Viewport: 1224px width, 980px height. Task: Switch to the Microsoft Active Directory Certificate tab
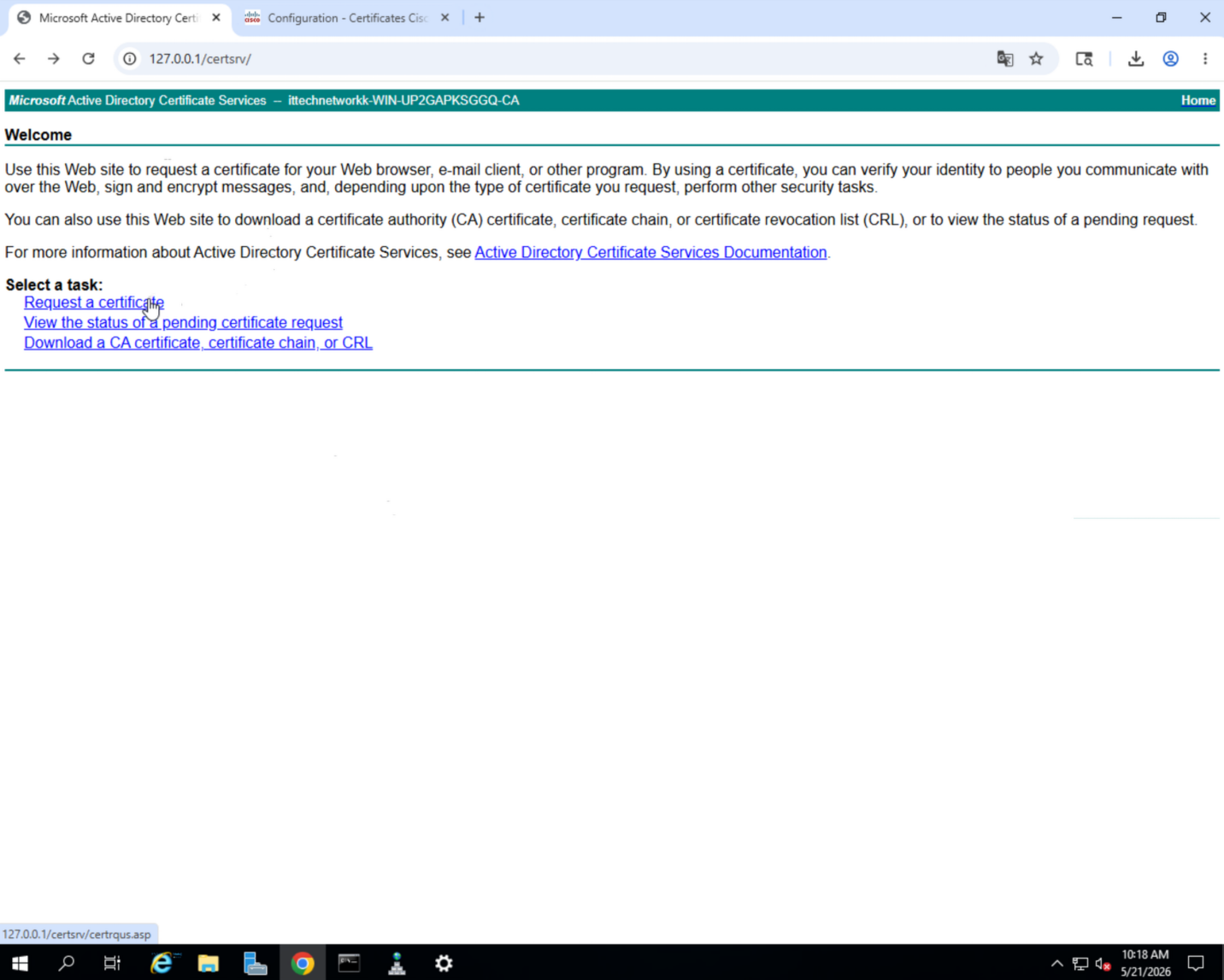coord(118,18)
